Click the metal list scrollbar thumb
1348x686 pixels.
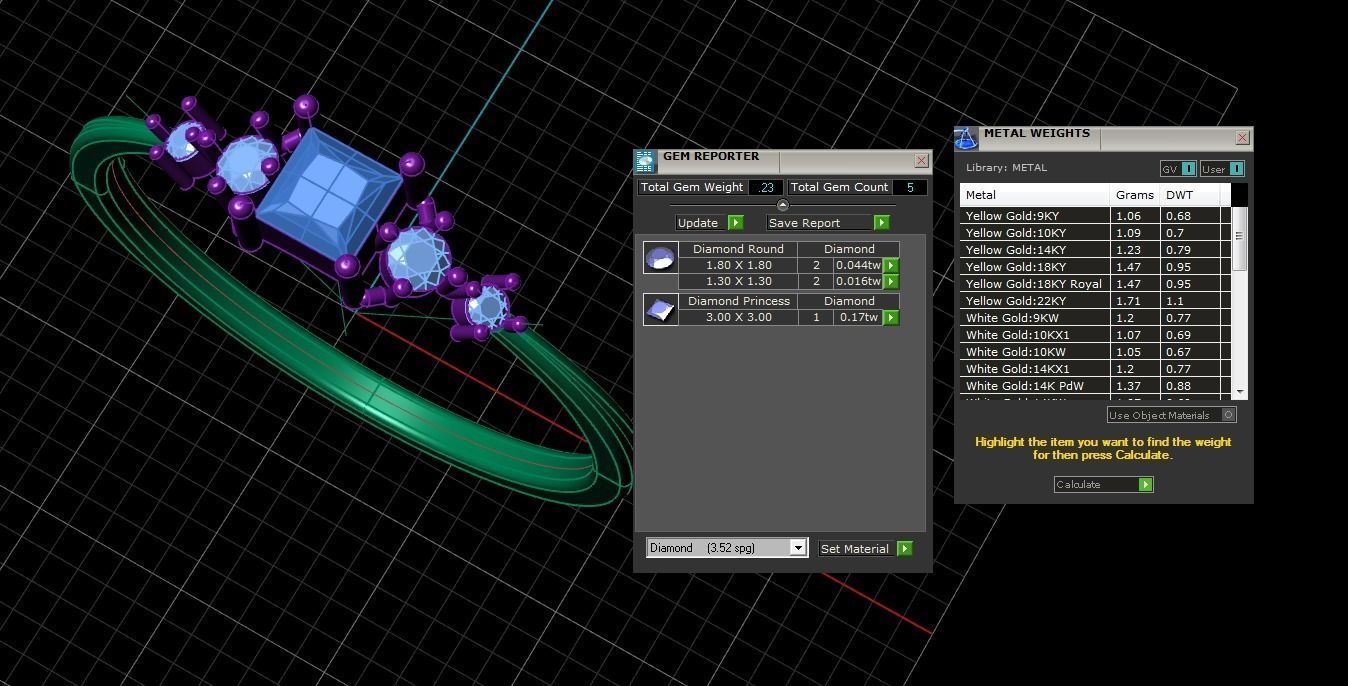click(1240, 237)
